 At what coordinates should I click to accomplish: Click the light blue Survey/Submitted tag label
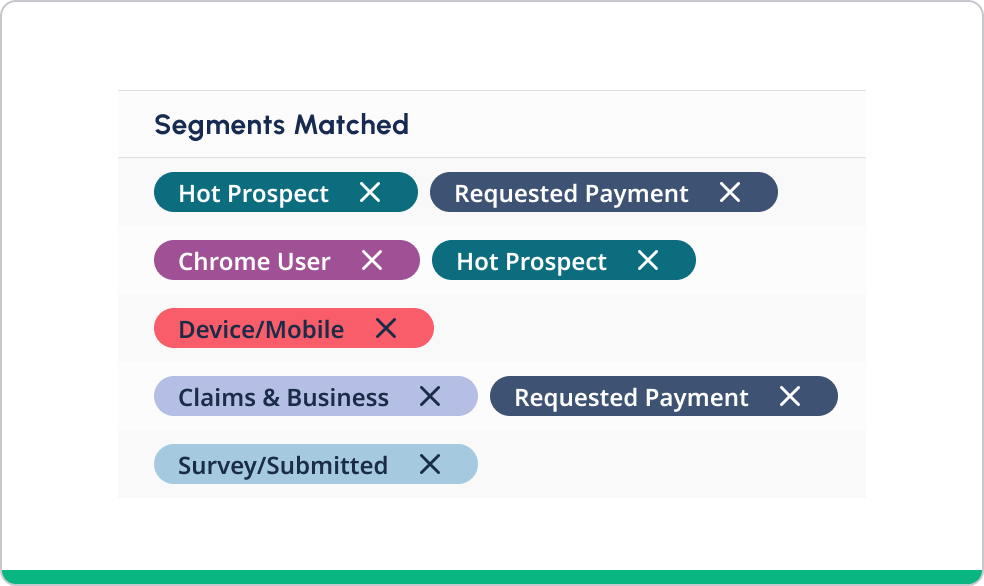point(283,465)
